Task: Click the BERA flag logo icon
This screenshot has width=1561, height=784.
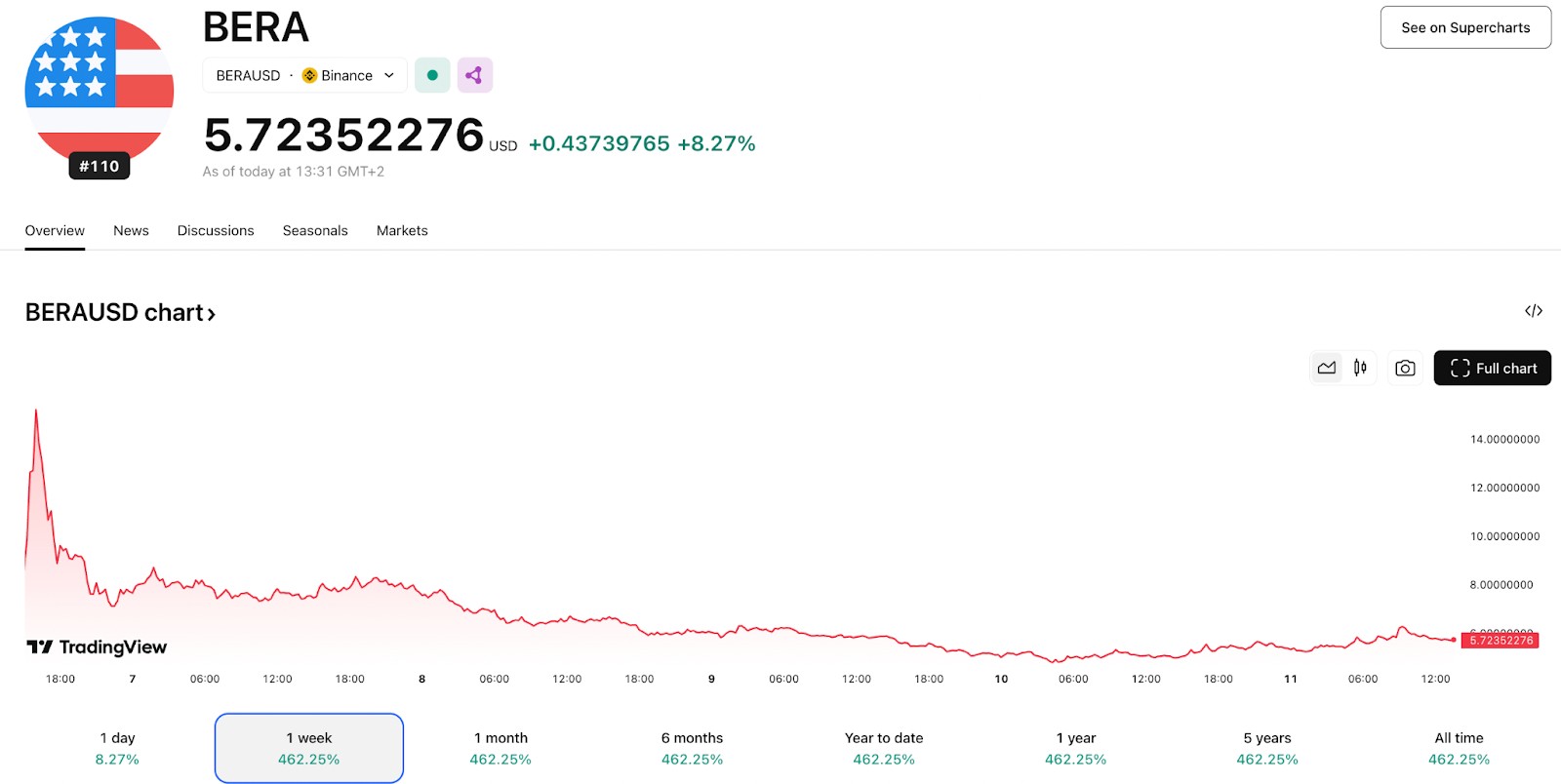Action: click(100, 90)
